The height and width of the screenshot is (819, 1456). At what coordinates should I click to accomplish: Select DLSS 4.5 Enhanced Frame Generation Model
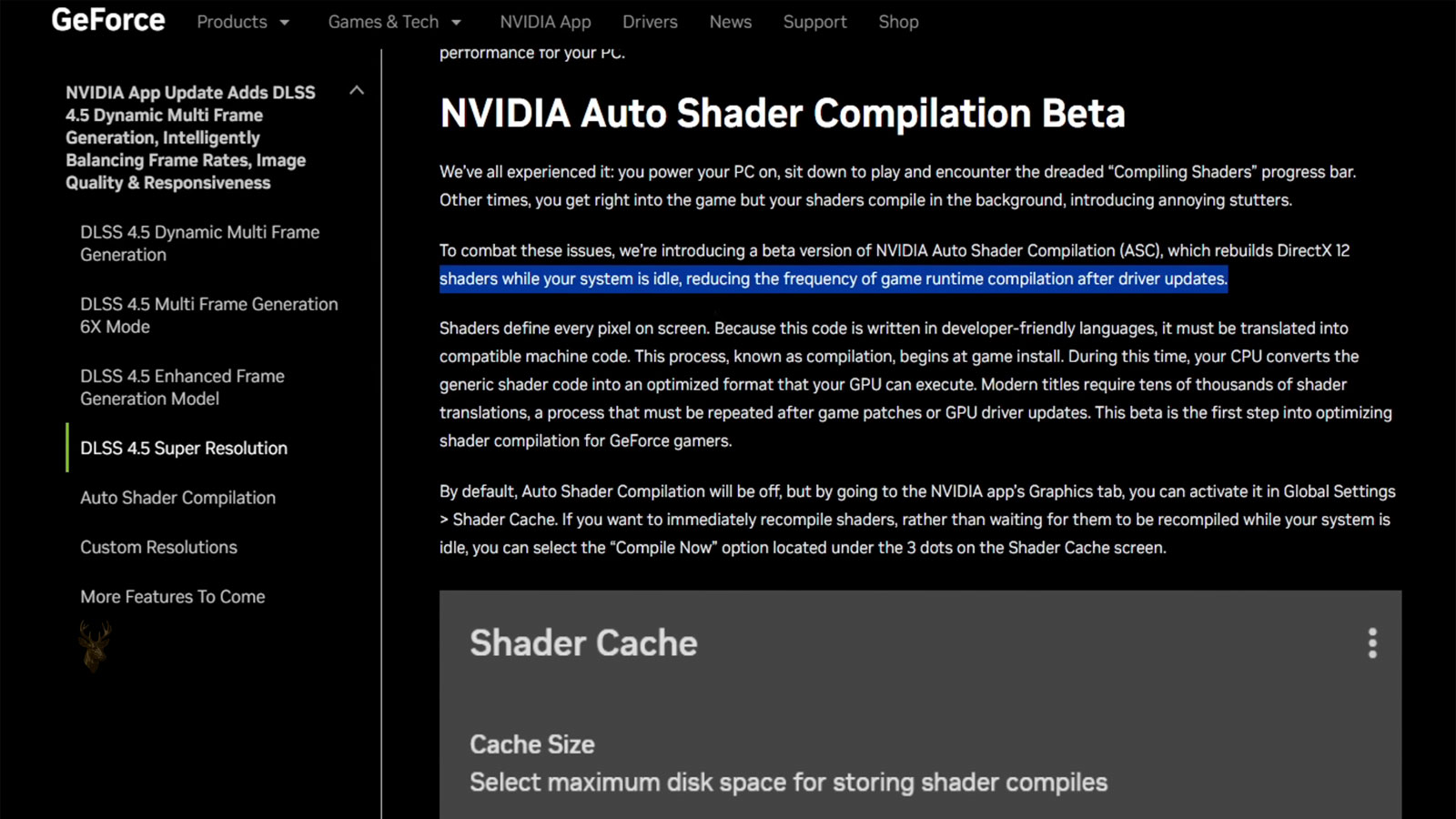[x=182, y=387]
